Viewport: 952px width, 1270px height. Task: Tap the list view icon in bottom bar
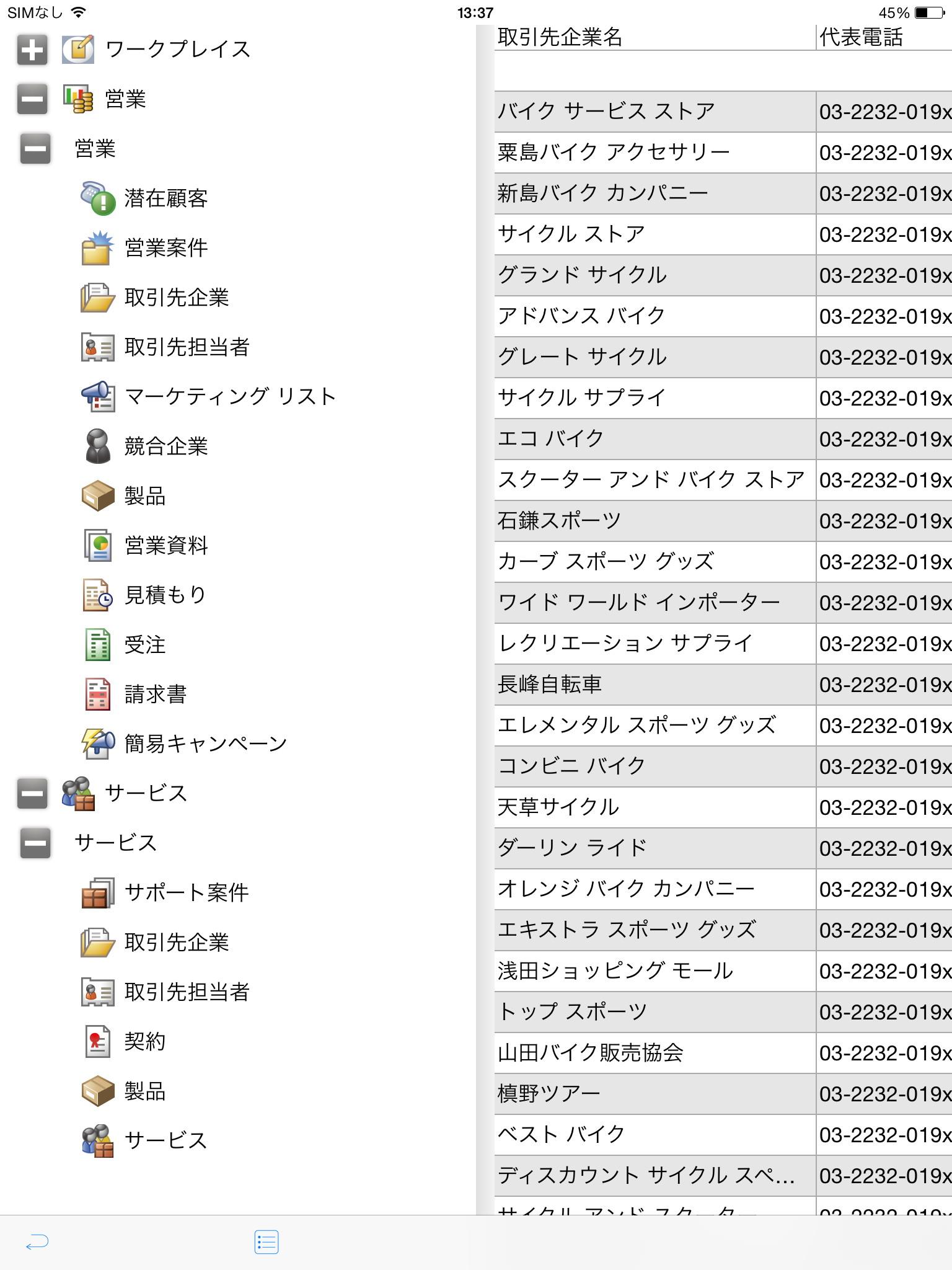tap(267, 1242)
